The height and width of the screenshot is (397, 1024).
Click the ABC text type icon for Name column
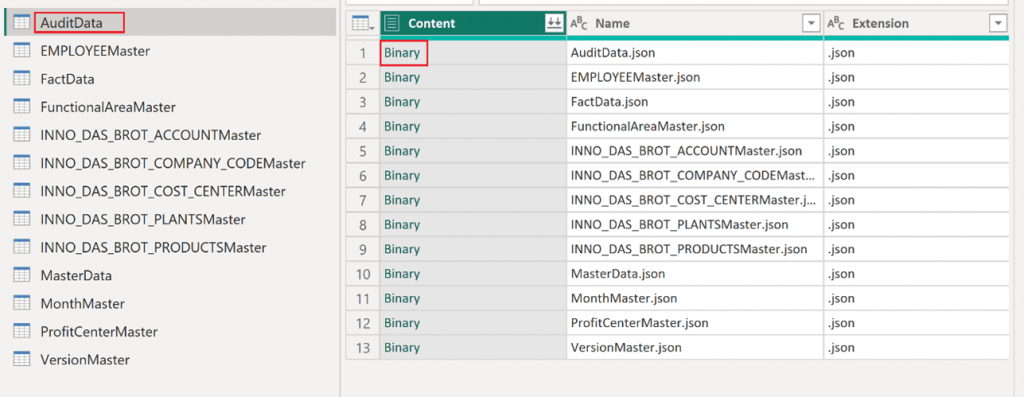(x=579, y=24)
